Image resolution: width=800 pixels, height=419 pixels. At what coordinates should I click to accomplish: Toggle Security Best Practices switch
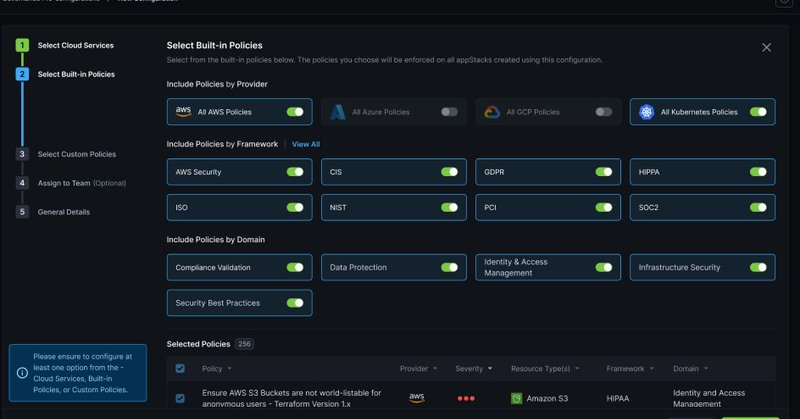point(295,303)
